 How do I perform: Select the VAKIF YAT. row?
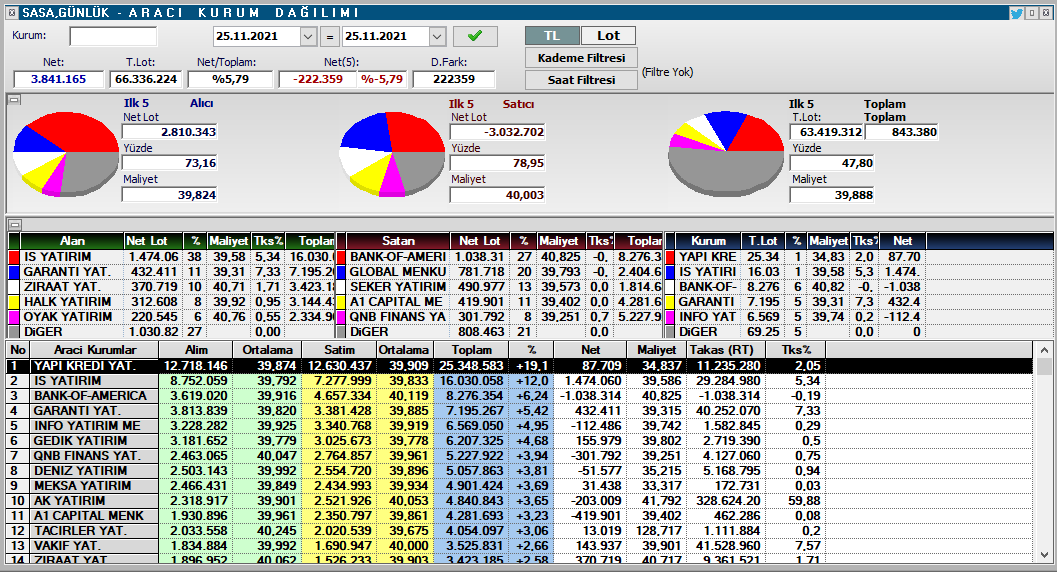pyautogui.click(x=519, y=546)
